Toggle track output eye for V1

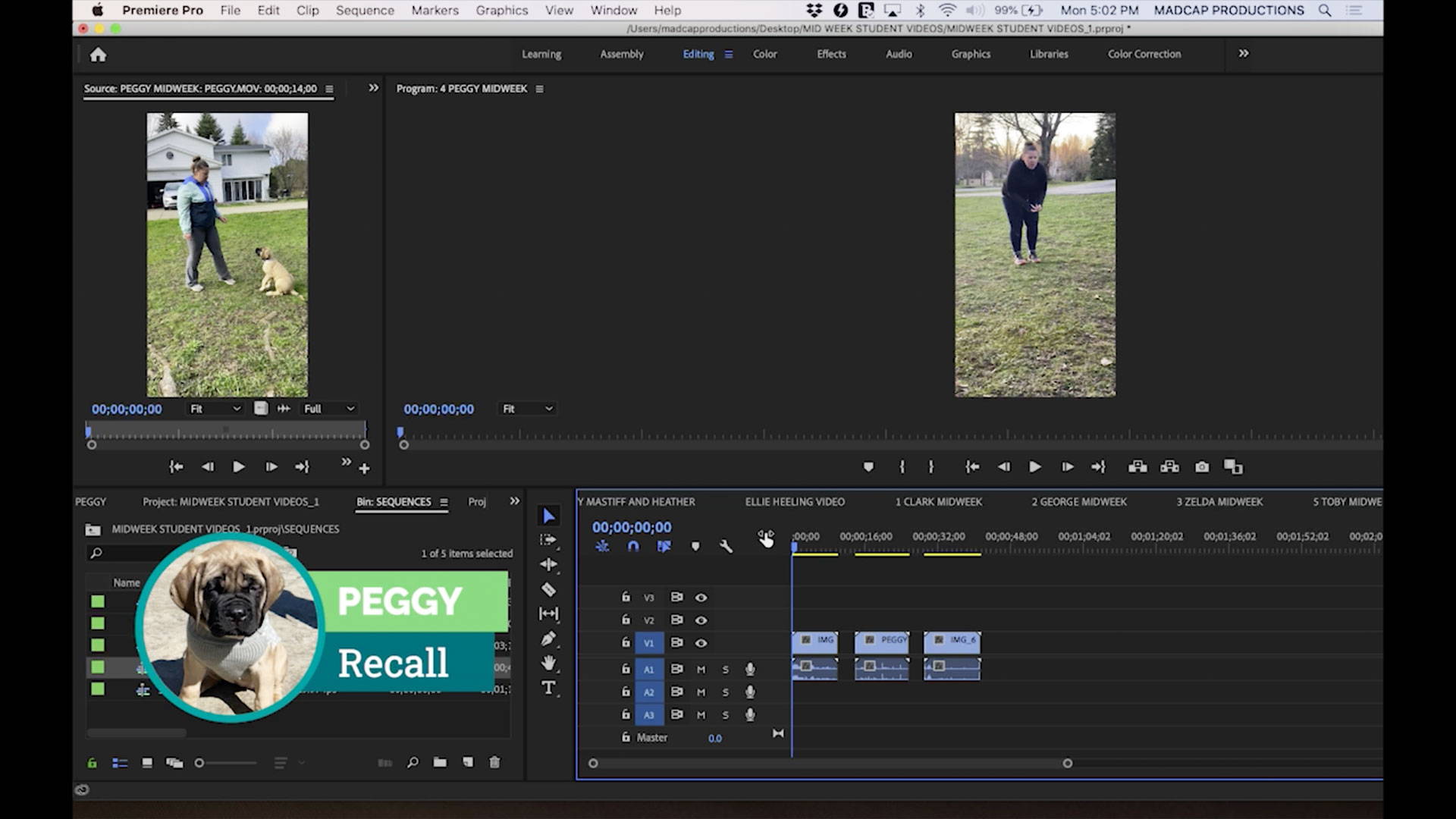coord(701,642)
